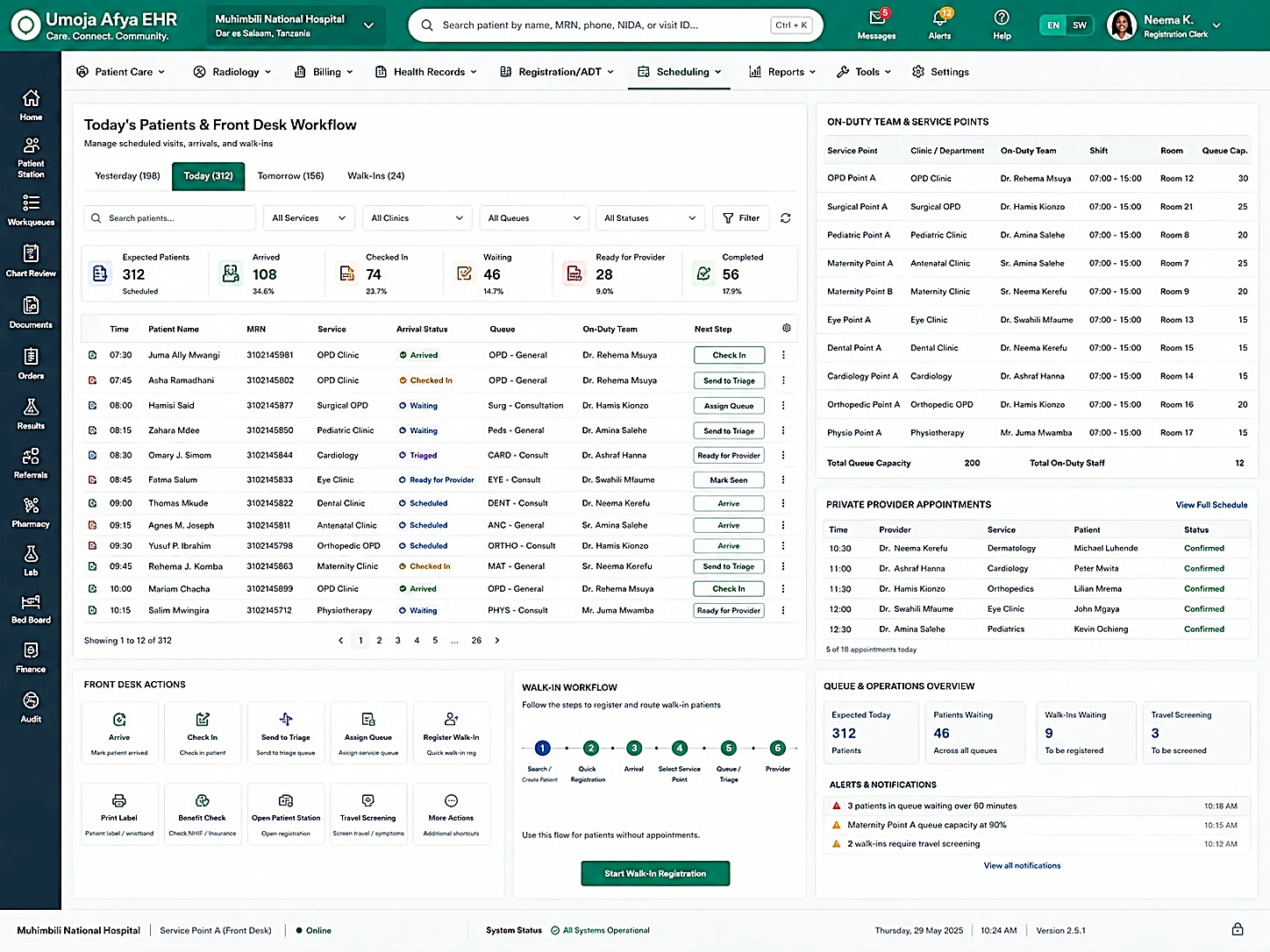Click the global patient search bar
This screenshot has height=952, width=1270.
tap(615, 25)
